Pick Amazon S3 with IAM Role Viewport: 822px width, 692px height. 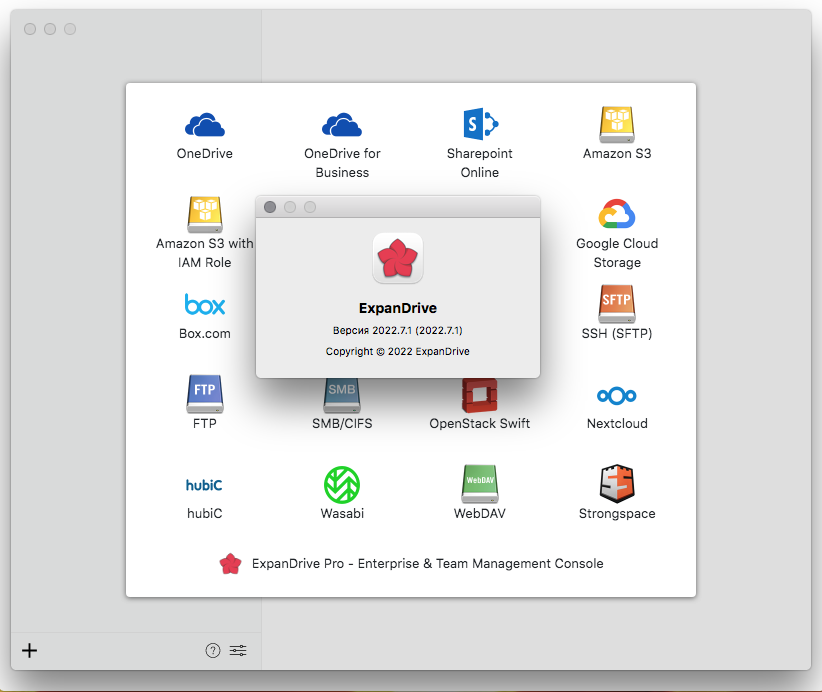point(204,215)
